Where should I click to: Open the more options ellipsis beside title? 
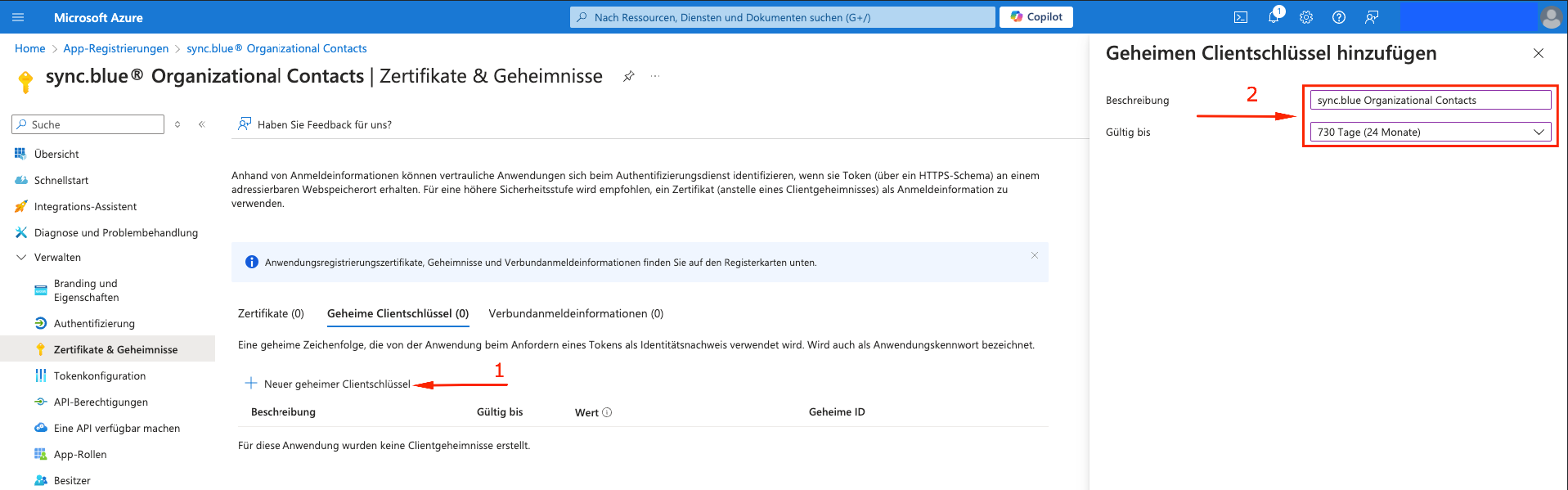655,76
